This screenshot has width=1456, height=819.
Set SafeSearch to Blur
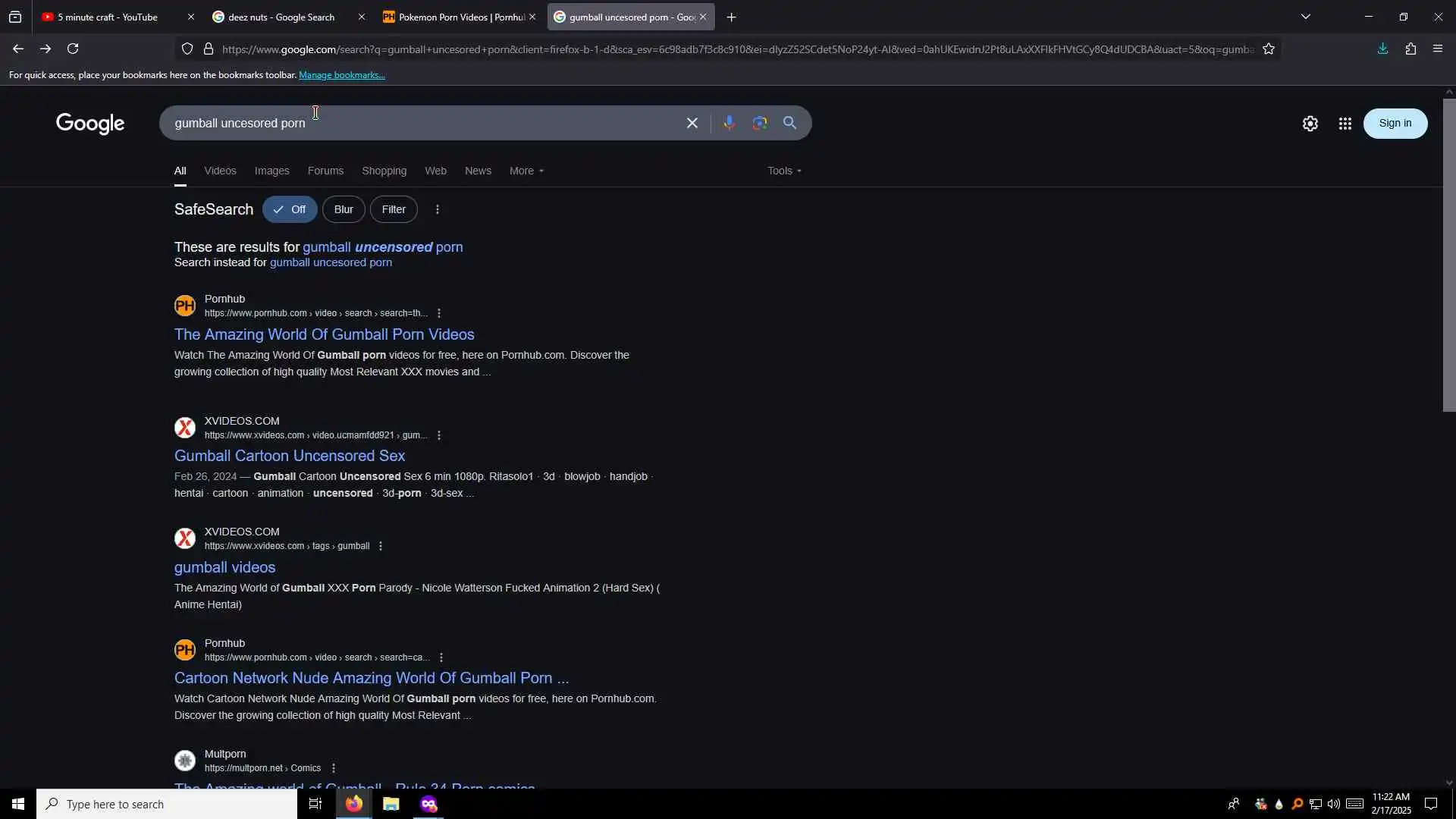(344, 209)
